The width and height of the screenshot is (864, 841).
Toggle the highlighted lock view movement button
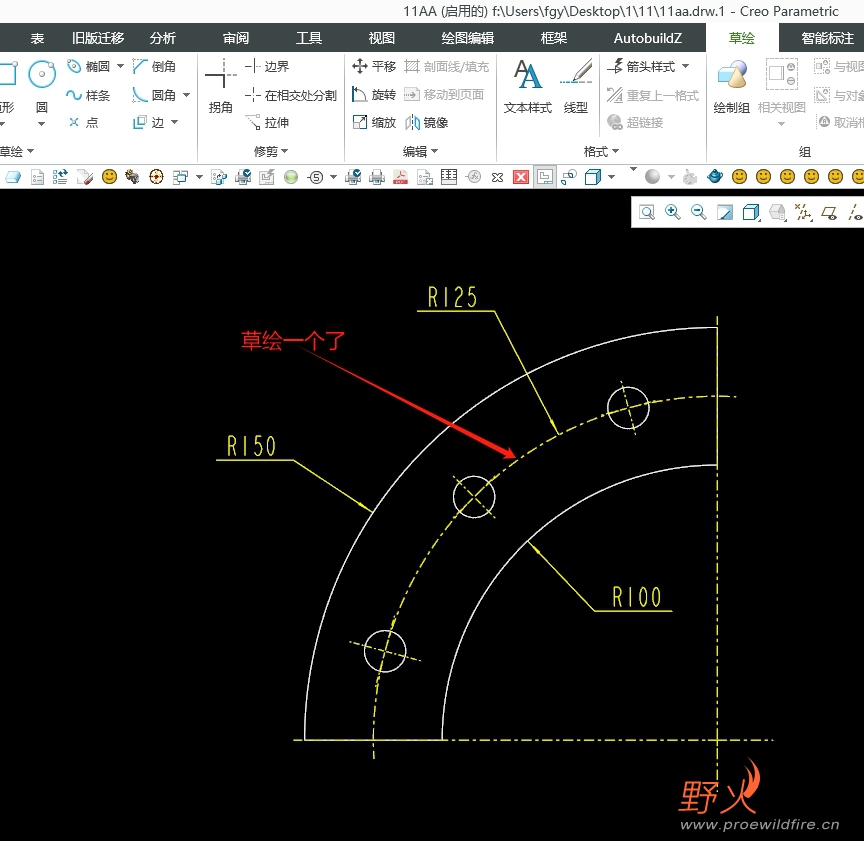pos(545,177)
